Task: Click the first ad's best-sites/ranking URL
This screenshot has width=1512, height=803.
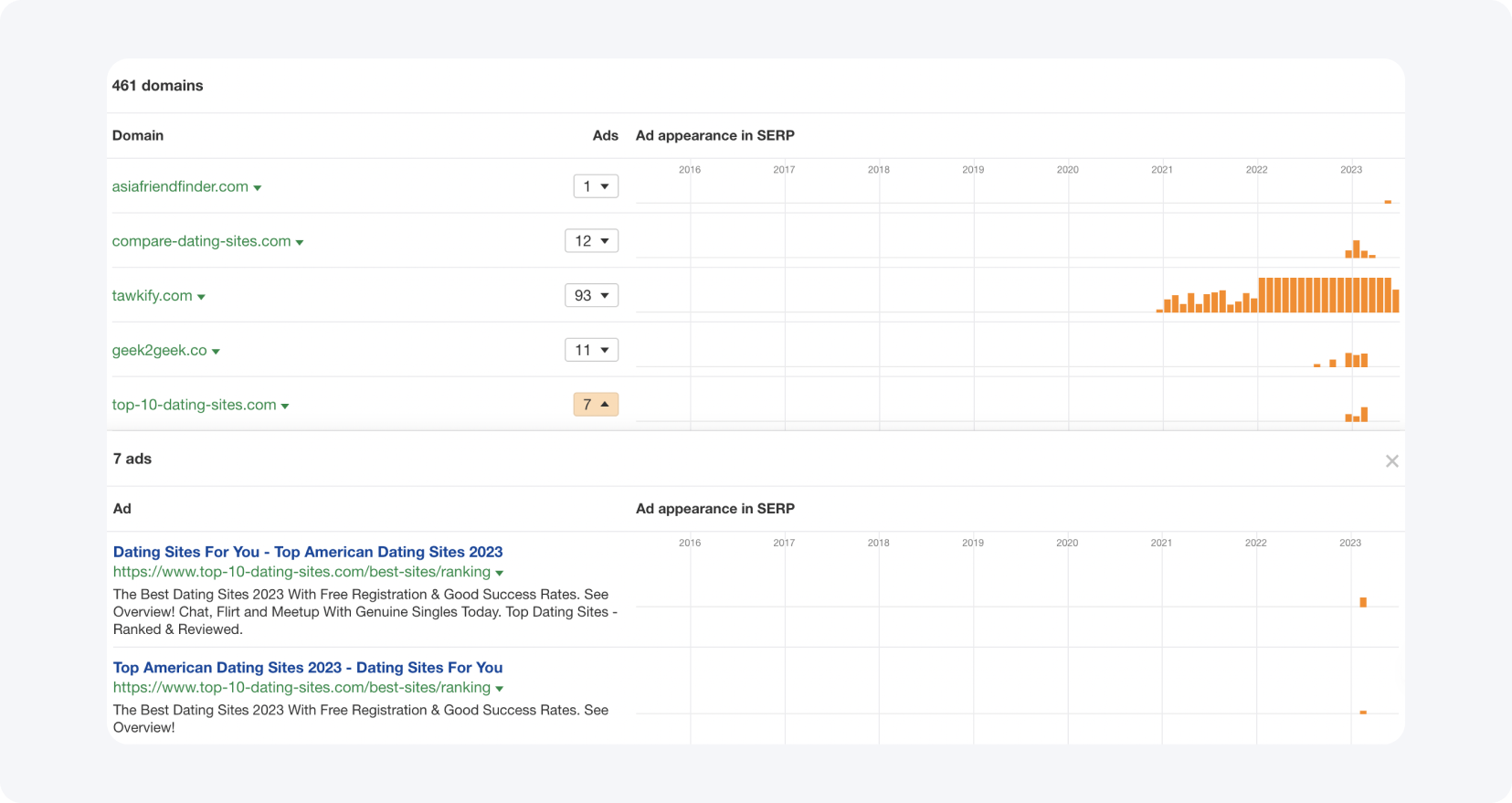Action: (x=301, y=572)
